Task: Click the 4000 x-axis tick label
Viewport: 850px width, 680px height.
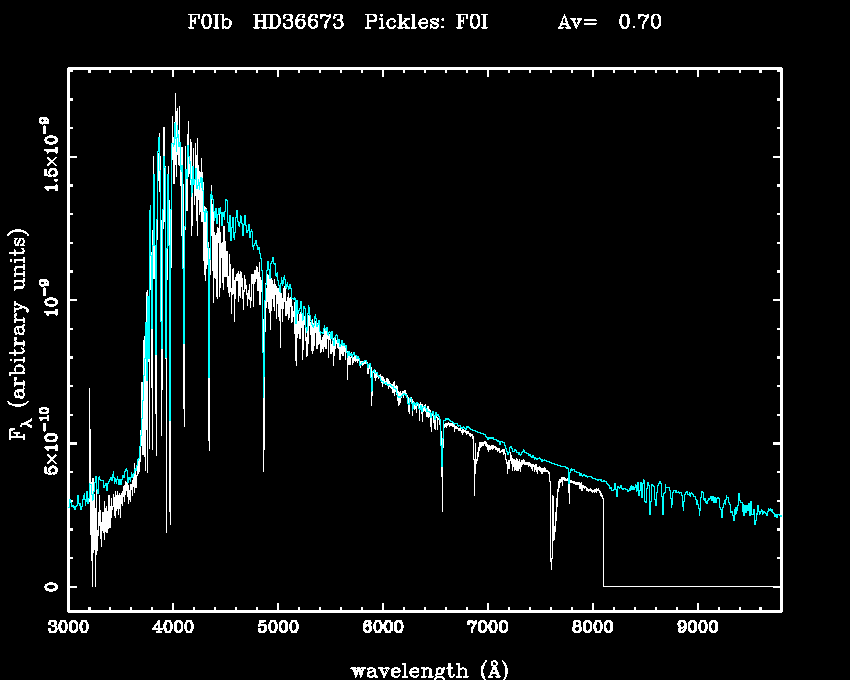Action: pyautogui.click(x=173, y=628)
